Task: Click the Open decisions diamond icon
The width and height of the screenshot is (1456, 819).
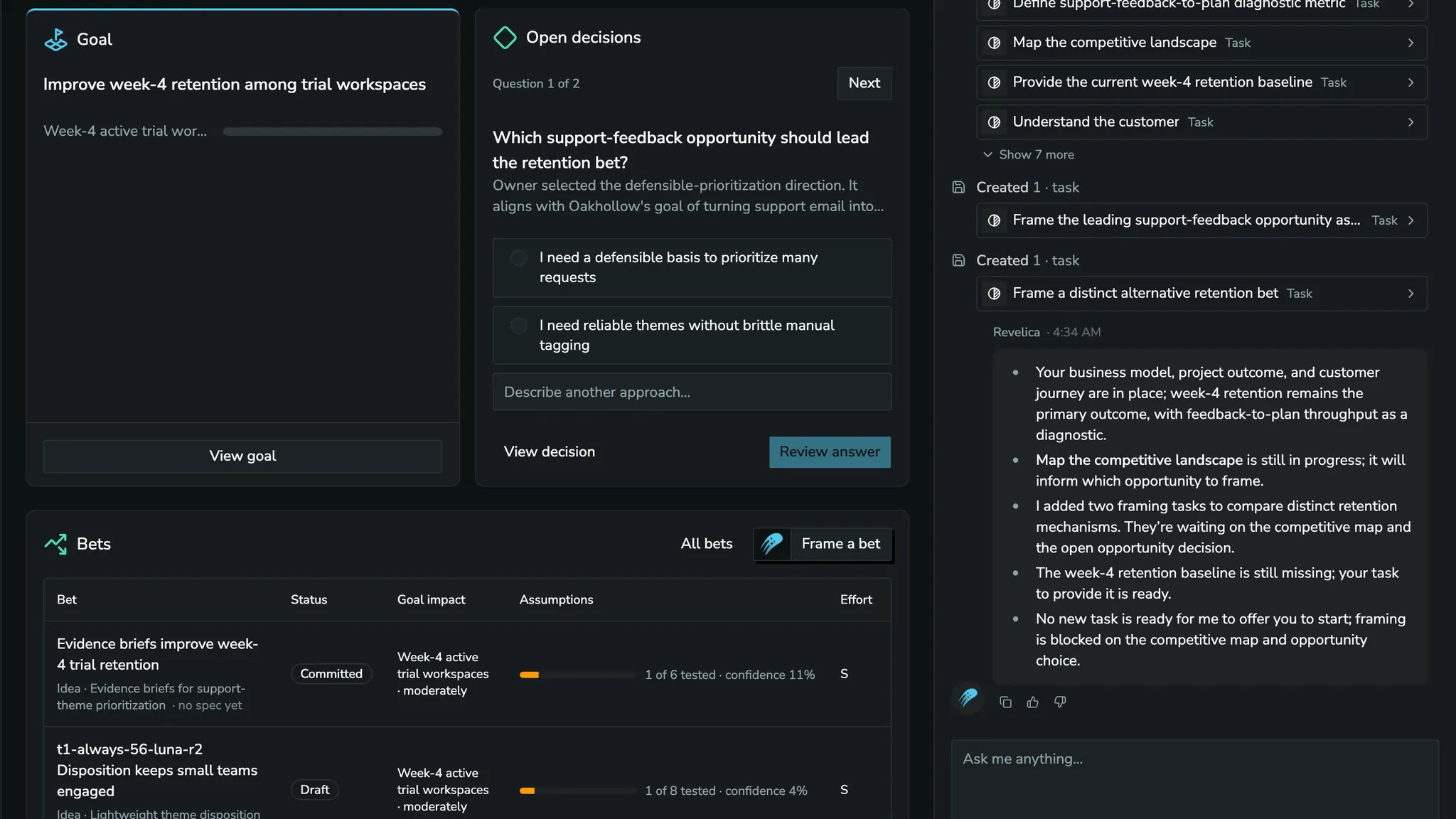Action: pos(505,38)
